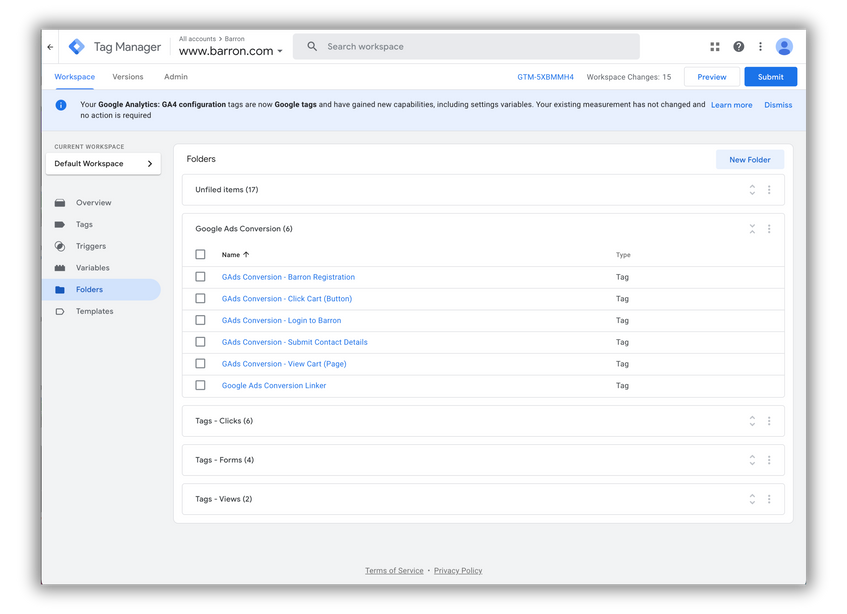Click the All accounts breadcrumb
Screen dimensions: 847x614
(197, 39)
